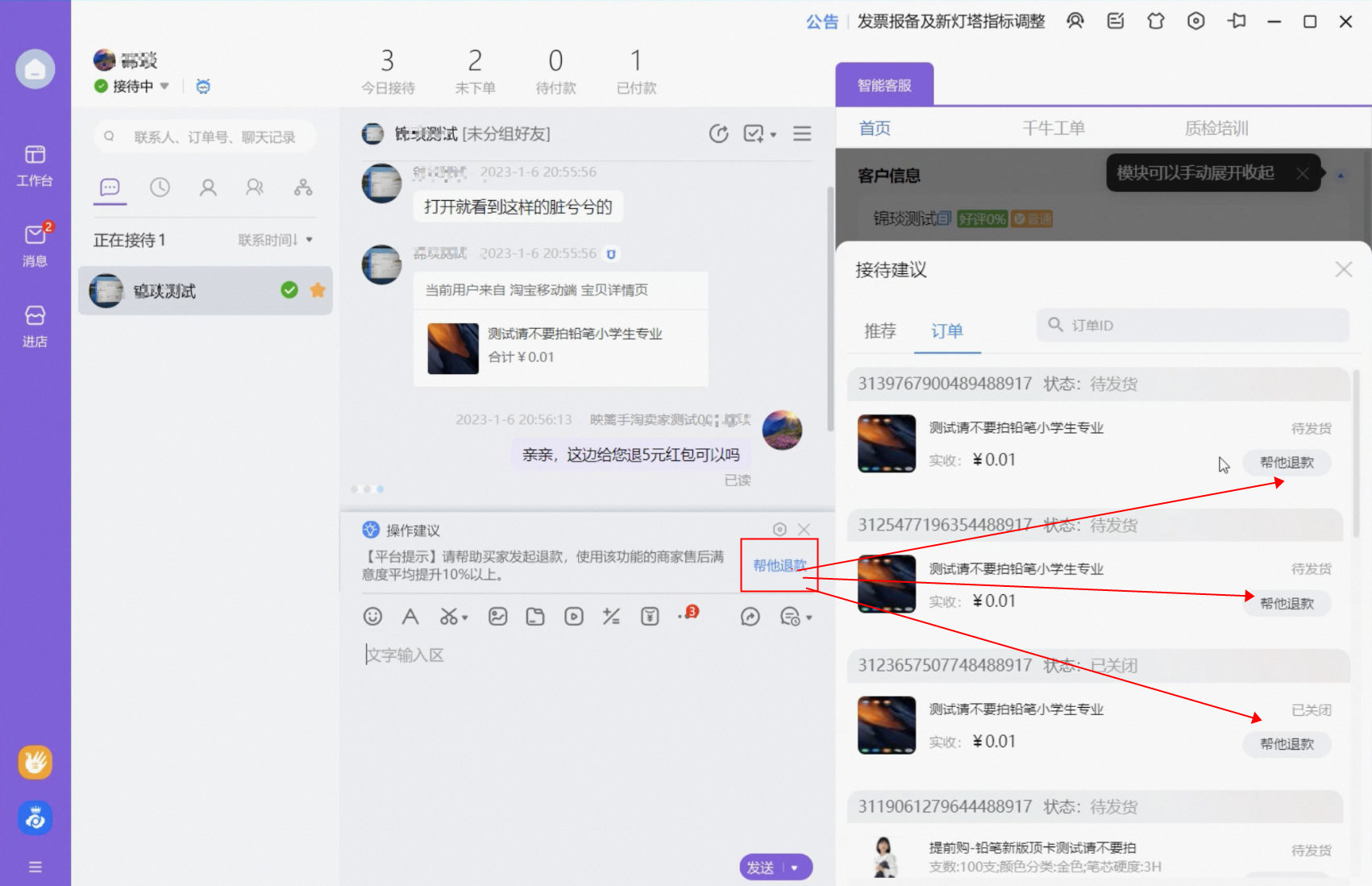Screen dimensions: 1372x886
Task: Click the yen payment icon in toolbar
Action: click(x=650, y=617)
